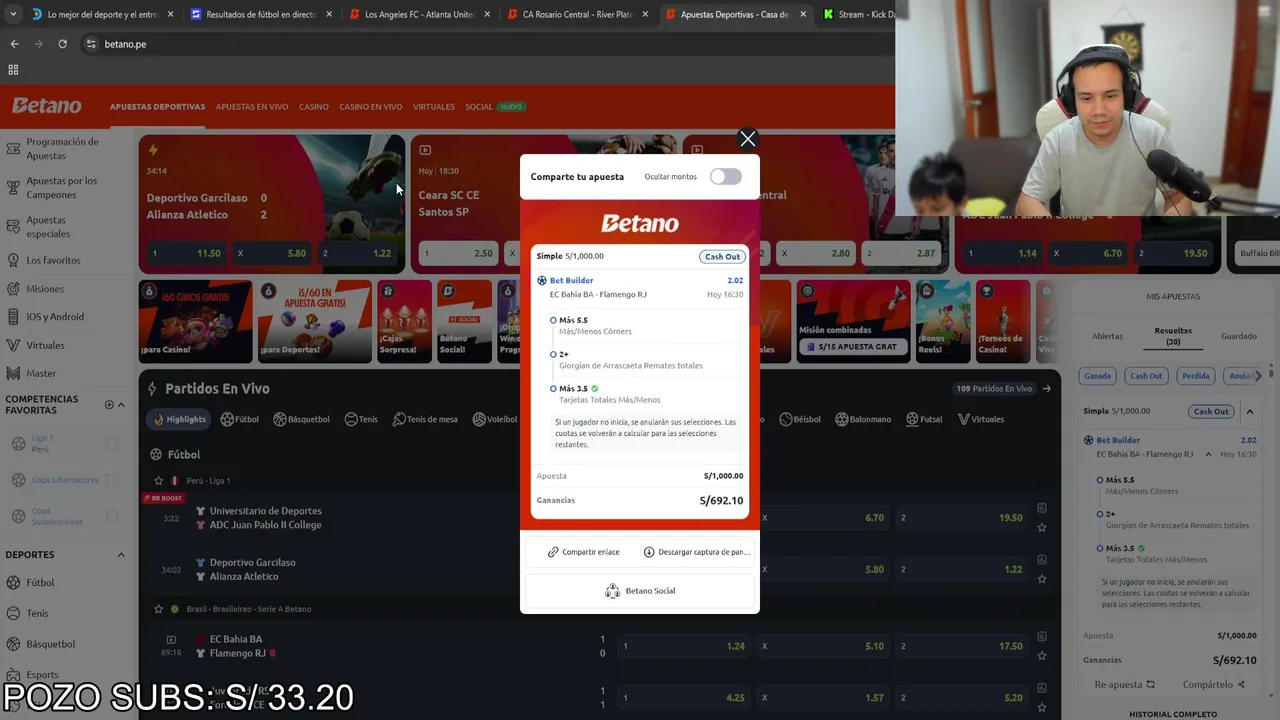Image resolution: width=1280 pixels, height=720 pixels.
Task: Collapse the Deportes section
Action: tap(121, 555)
